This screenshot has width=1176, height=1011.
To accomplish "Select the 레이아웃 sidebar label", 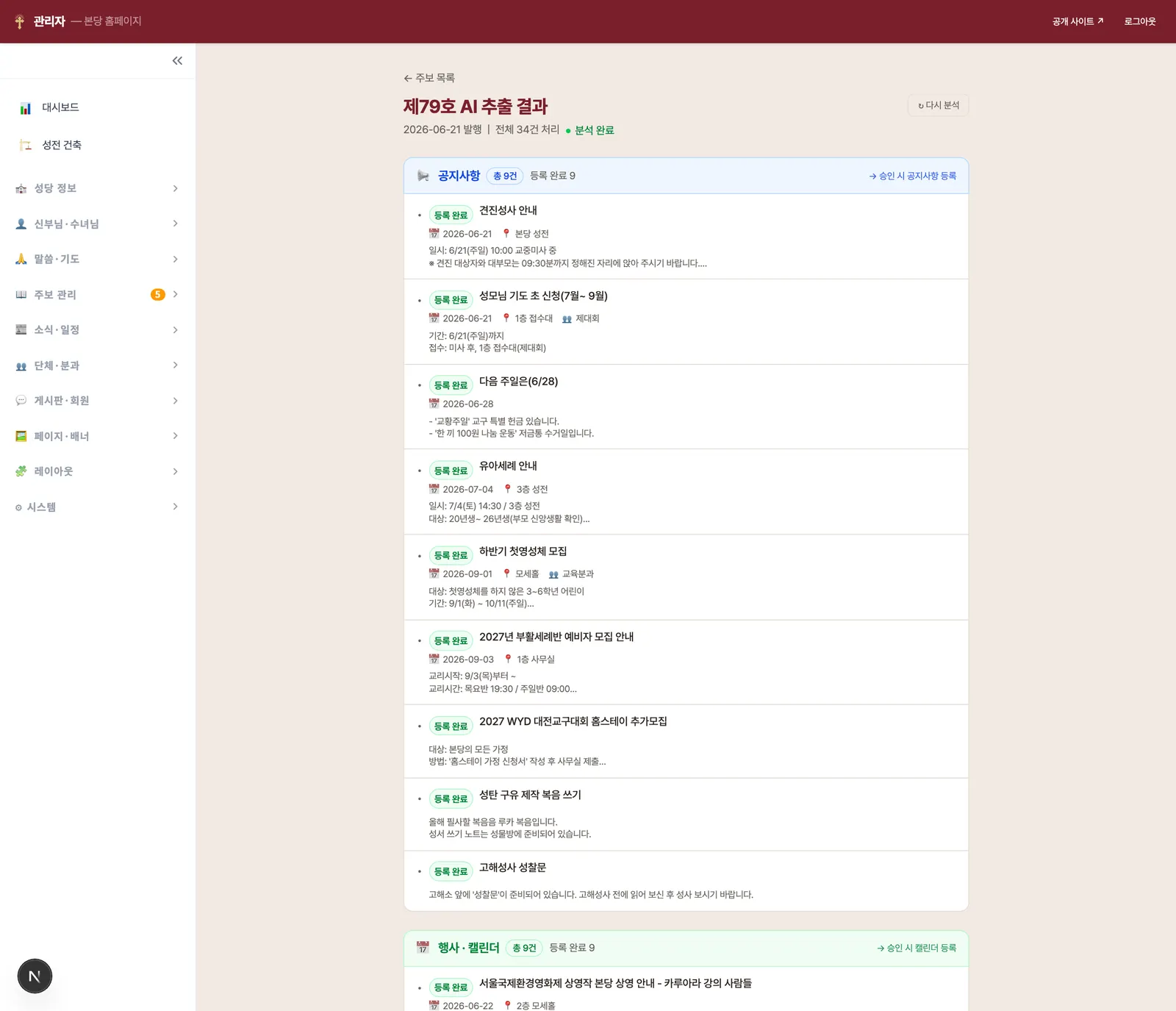I will pos(54,471).
